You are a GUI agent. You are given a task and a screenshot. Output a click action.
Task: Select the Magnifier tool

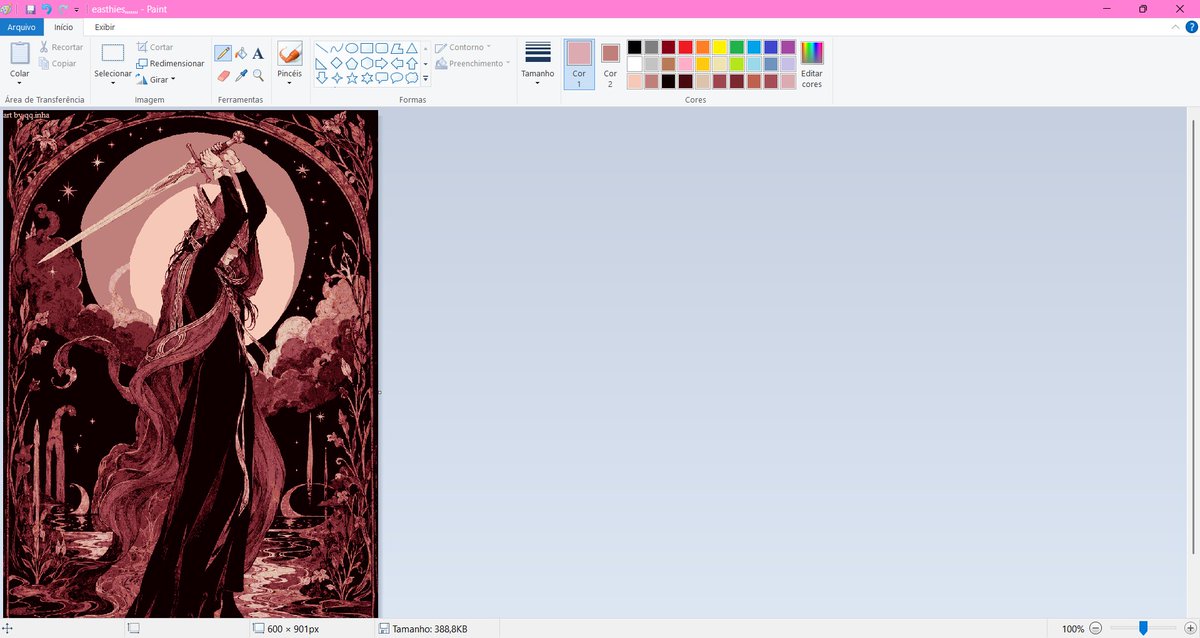coord(258,75)
